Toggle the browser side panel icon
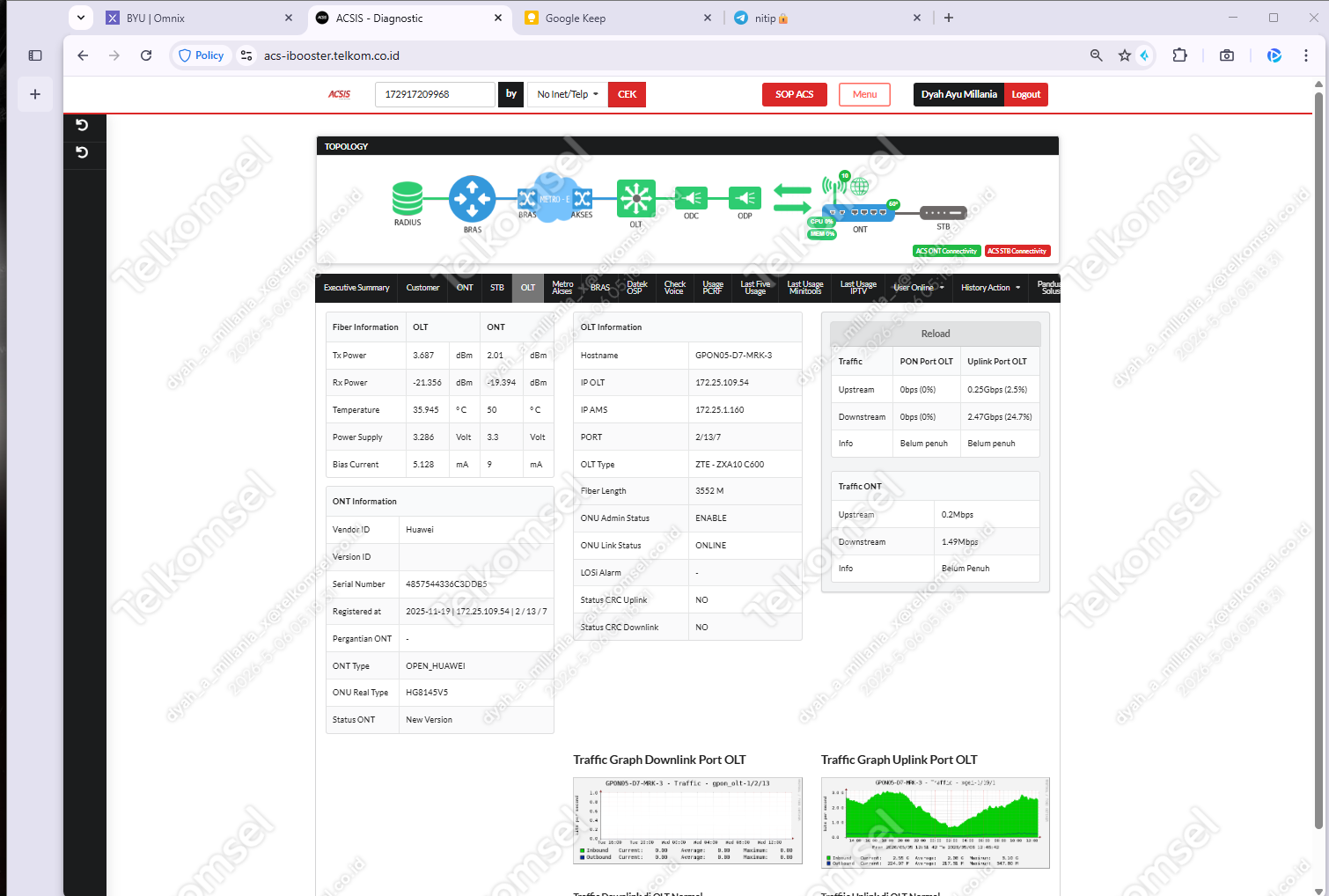 click(35, 55)
